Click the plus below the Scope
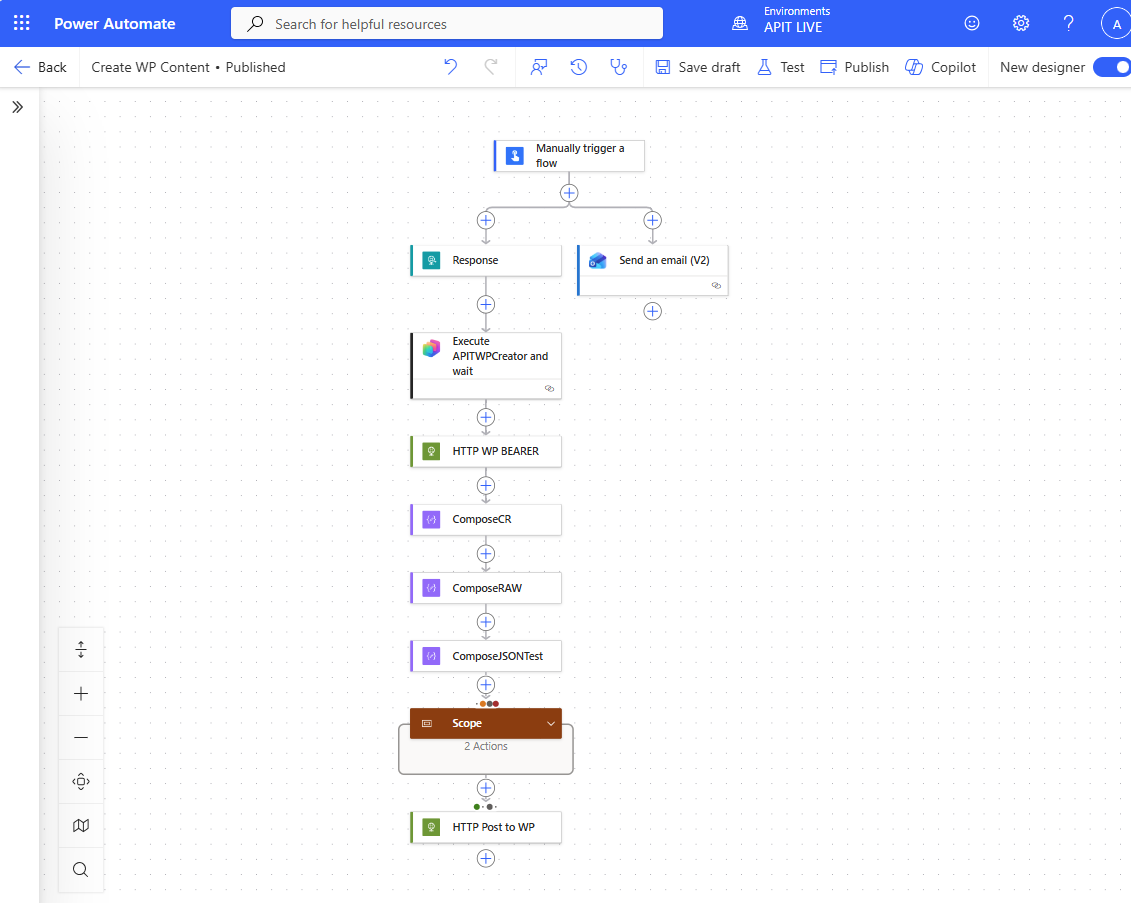 click(485, 788)
